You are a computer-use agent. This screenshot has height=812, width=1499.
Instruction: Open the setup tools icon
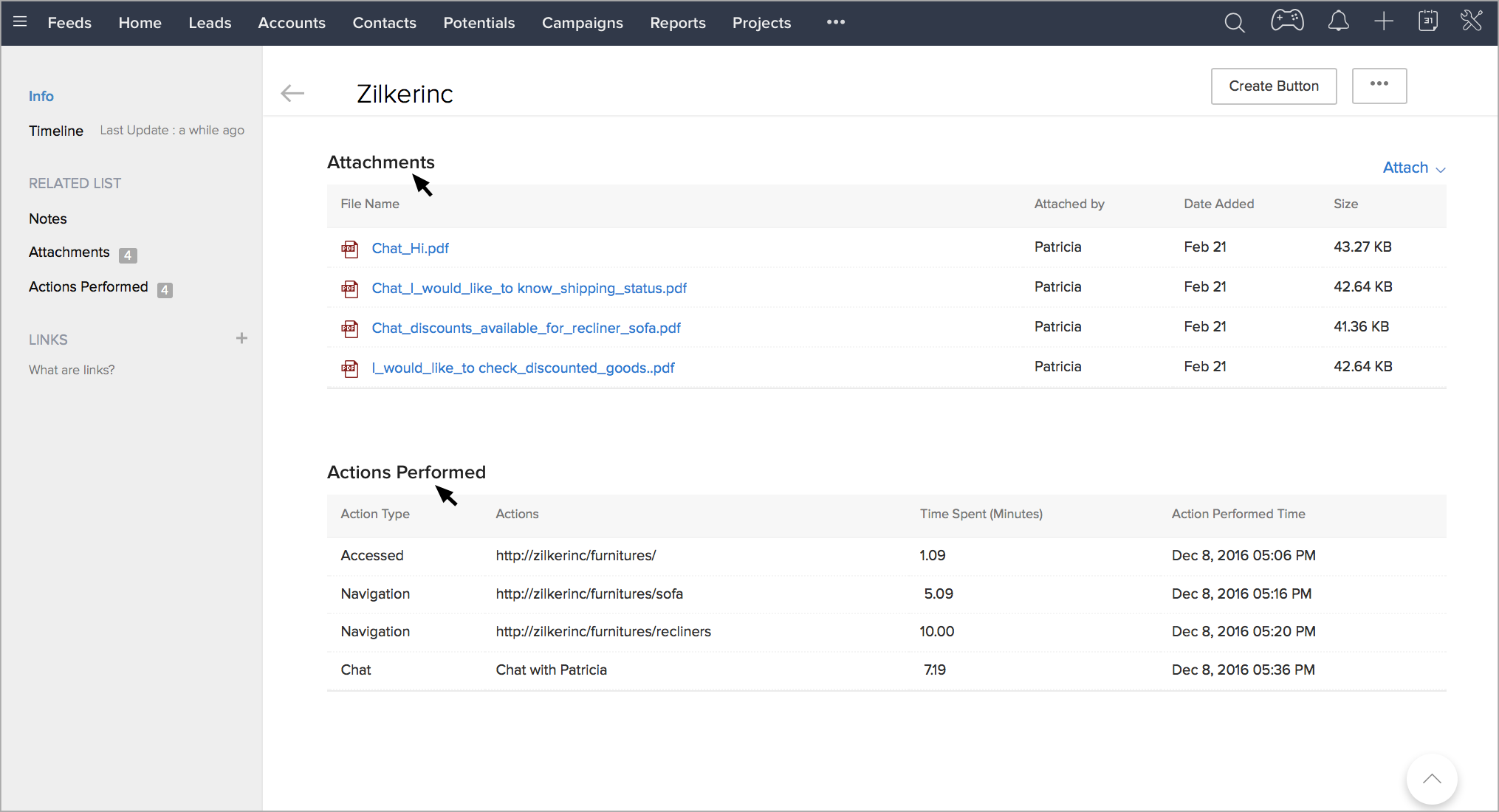(1471, 21)
